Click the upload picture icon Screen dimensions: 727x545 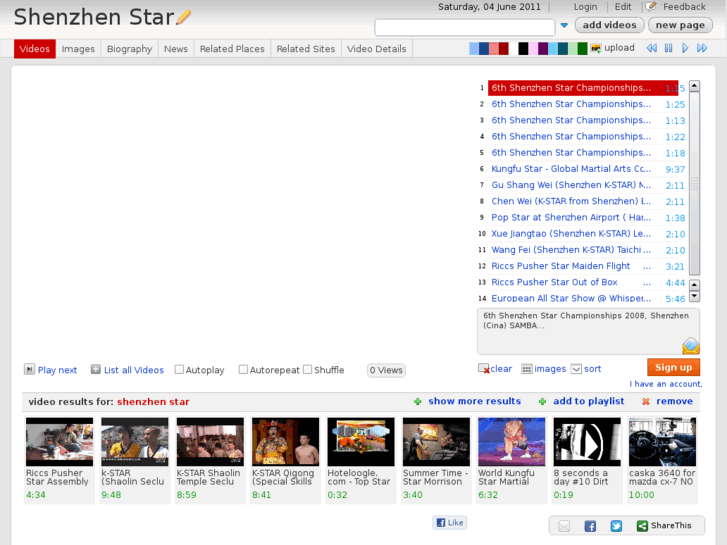click(596, 48)
